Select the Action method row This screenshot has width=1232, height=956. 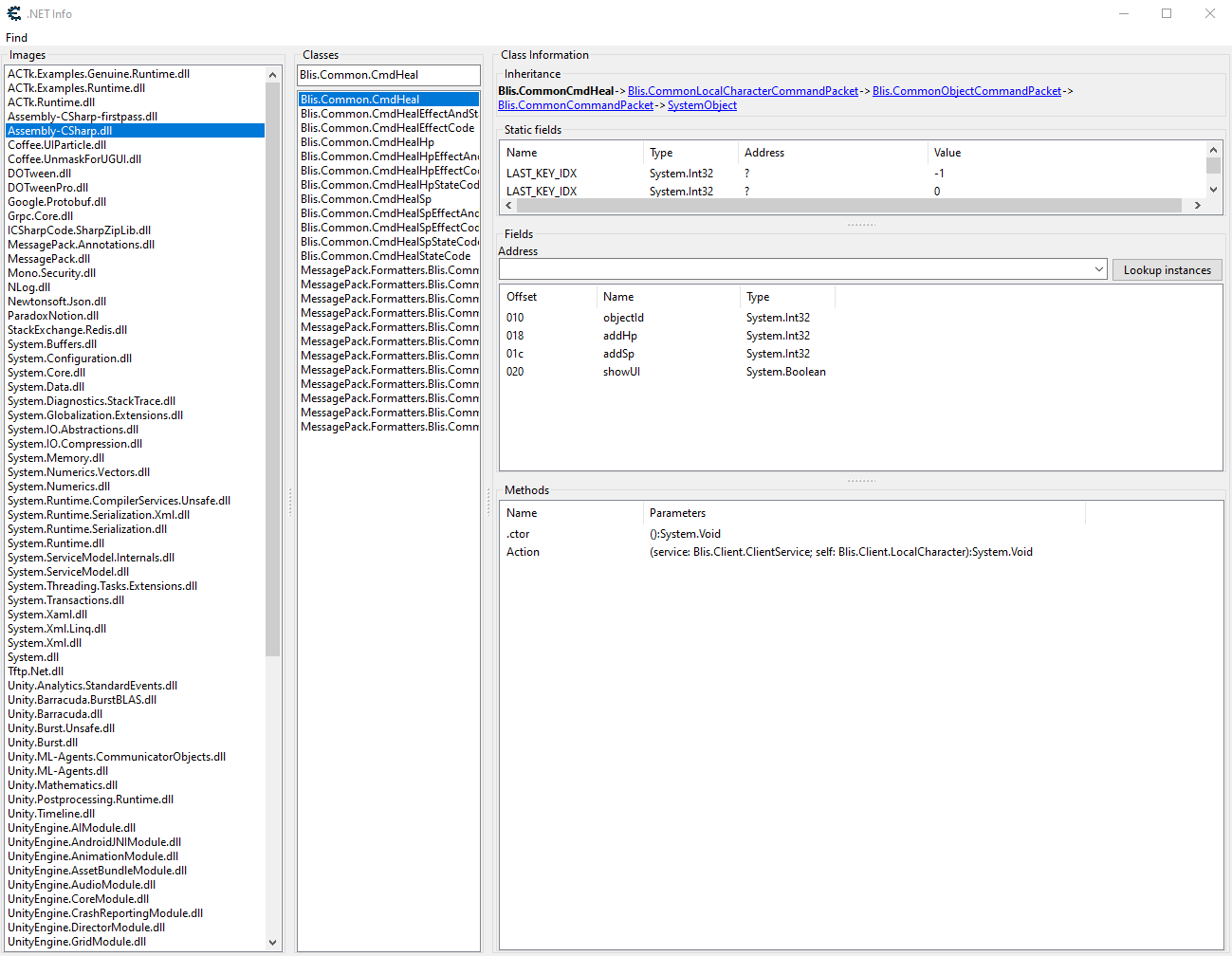tap(523, 552)
